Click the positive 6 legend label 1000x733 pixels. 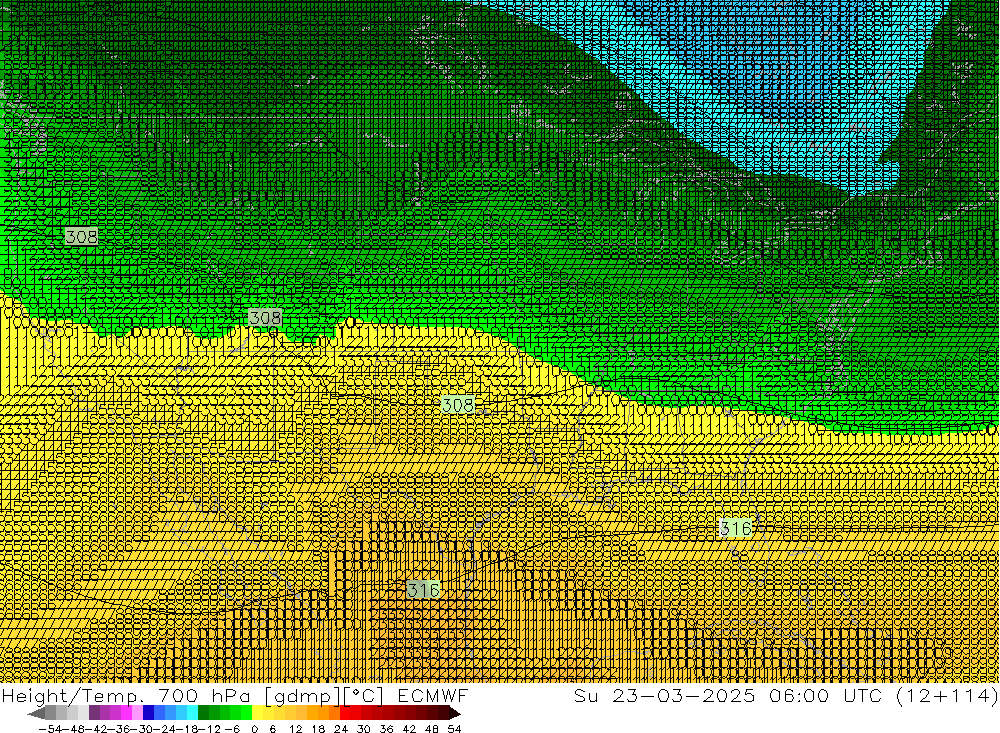(273, 729)
